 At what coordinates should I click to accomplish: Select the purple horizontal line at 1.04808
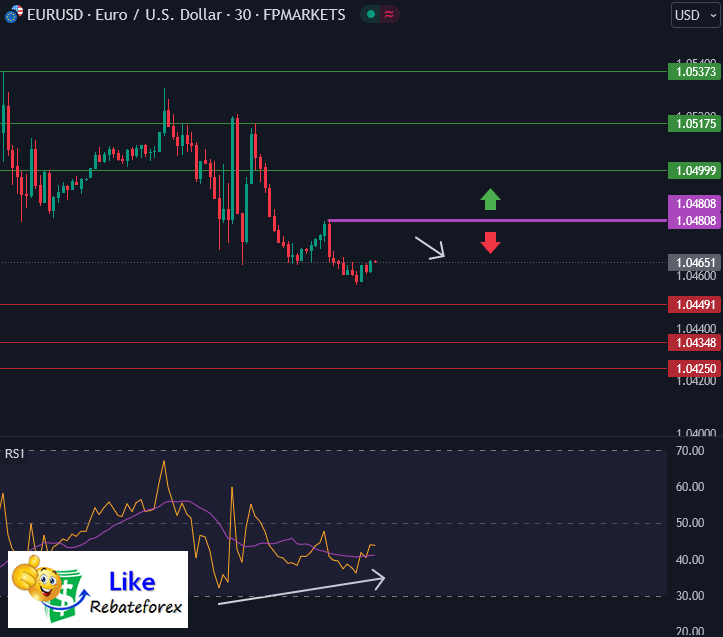(497, 220)
